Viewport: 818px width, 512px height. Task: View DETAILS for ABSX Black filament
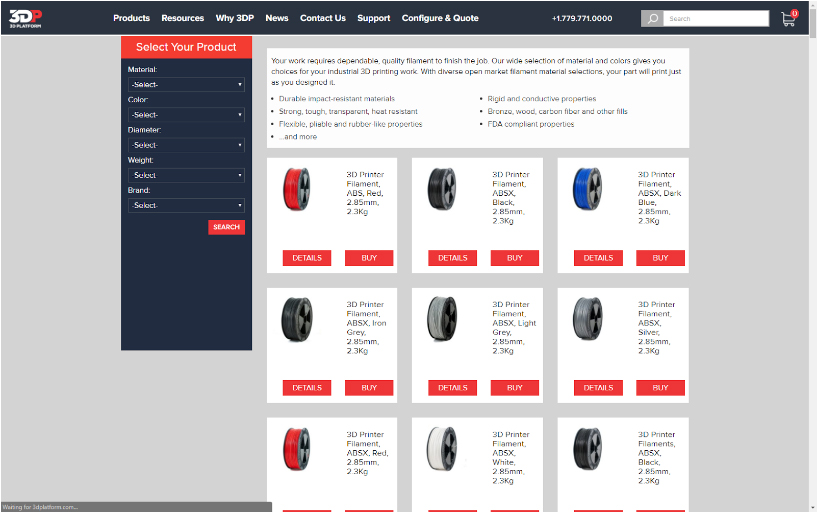click(x=452, y=258)
